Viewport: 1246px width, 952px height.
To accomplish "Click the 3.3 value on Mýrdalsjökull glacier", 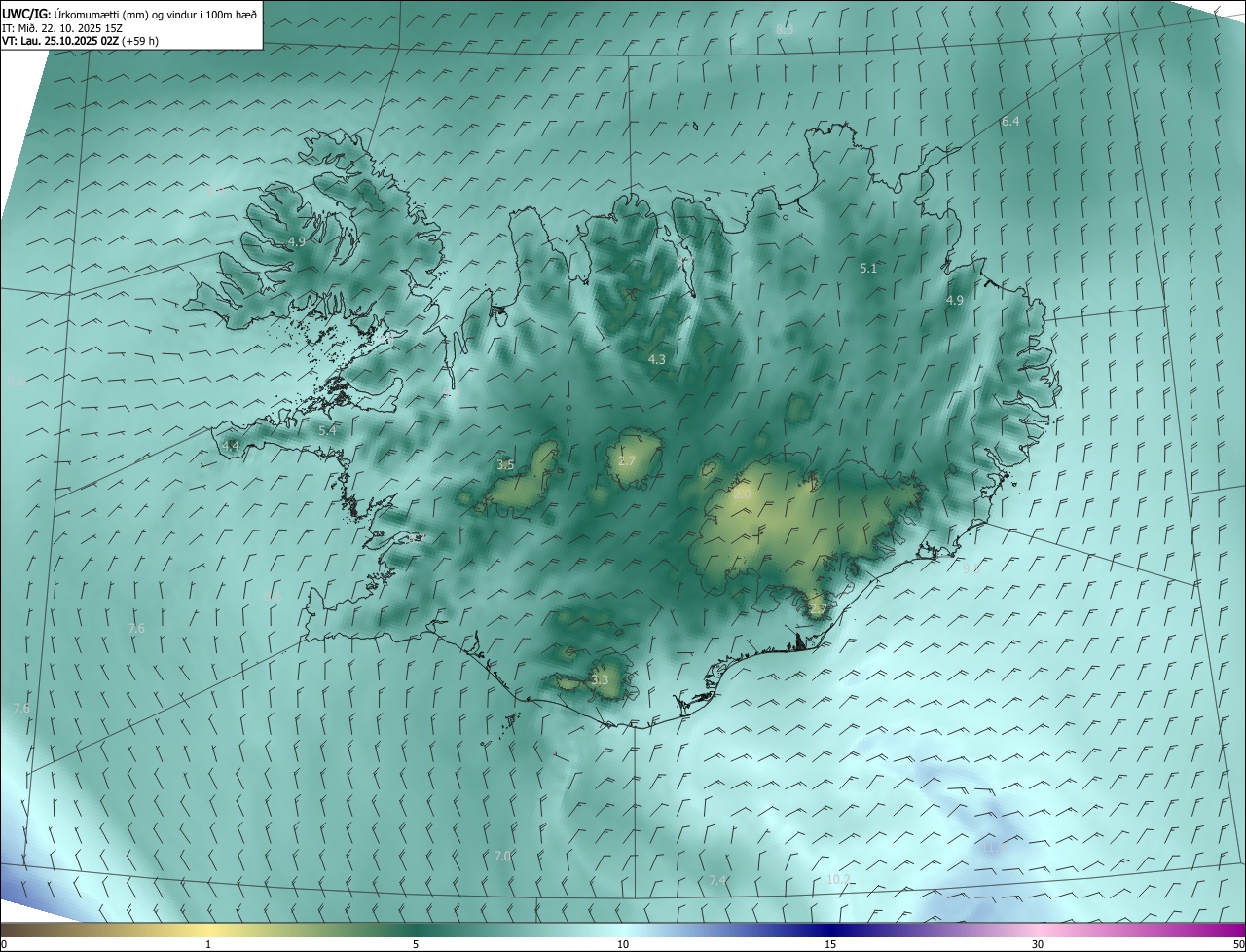I will point(600,680).
